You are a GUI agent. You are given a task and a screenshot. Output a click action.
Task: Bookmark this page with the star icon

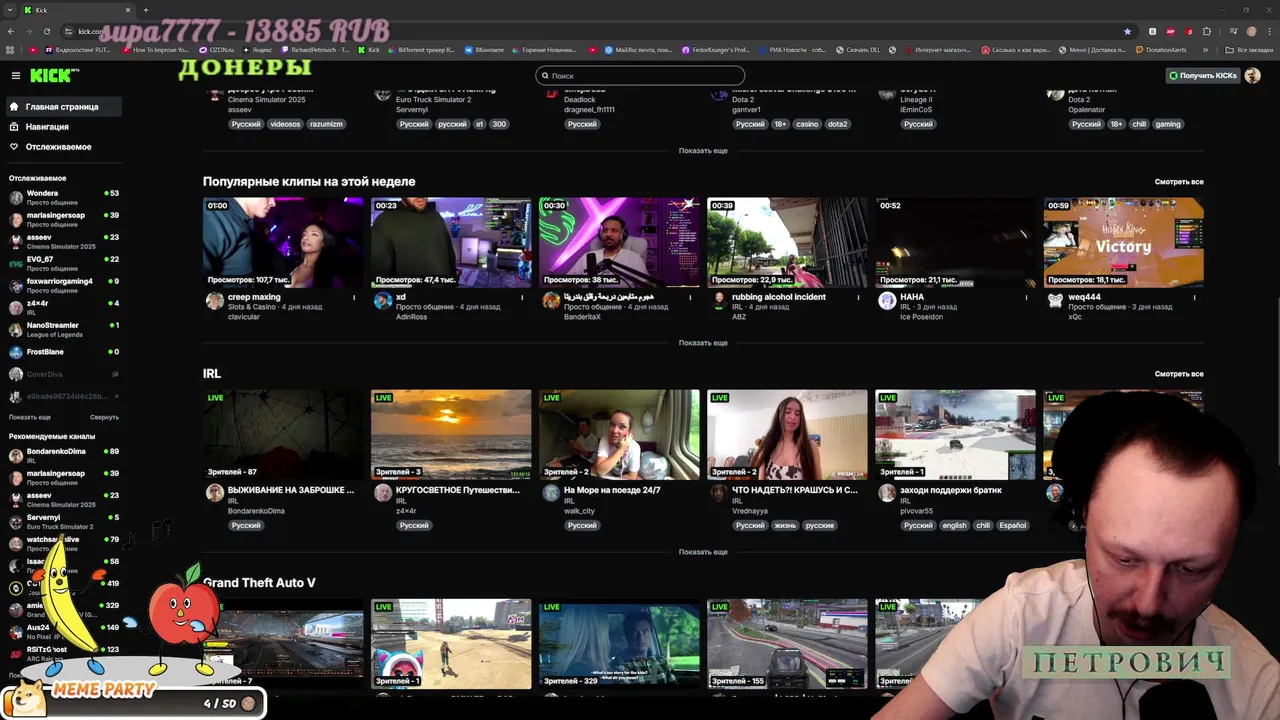(1128, 31)
